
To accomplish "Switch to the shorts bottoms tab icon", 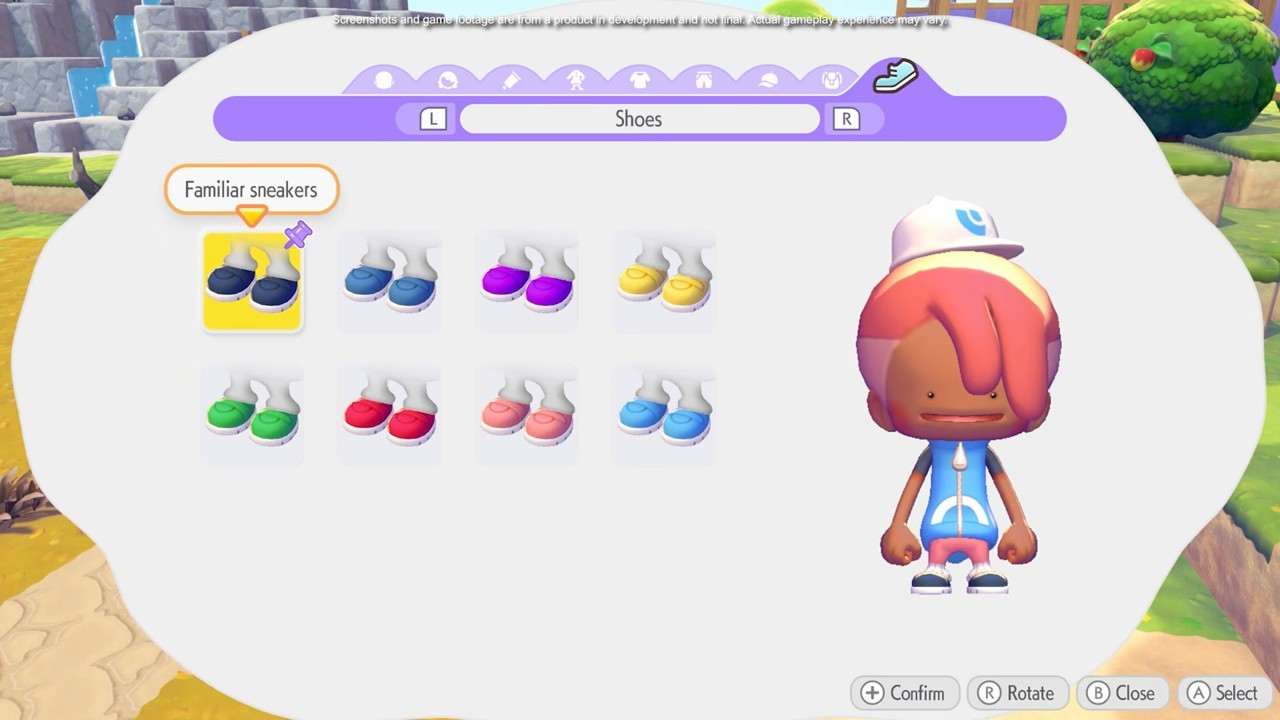I will pos(704,81).
